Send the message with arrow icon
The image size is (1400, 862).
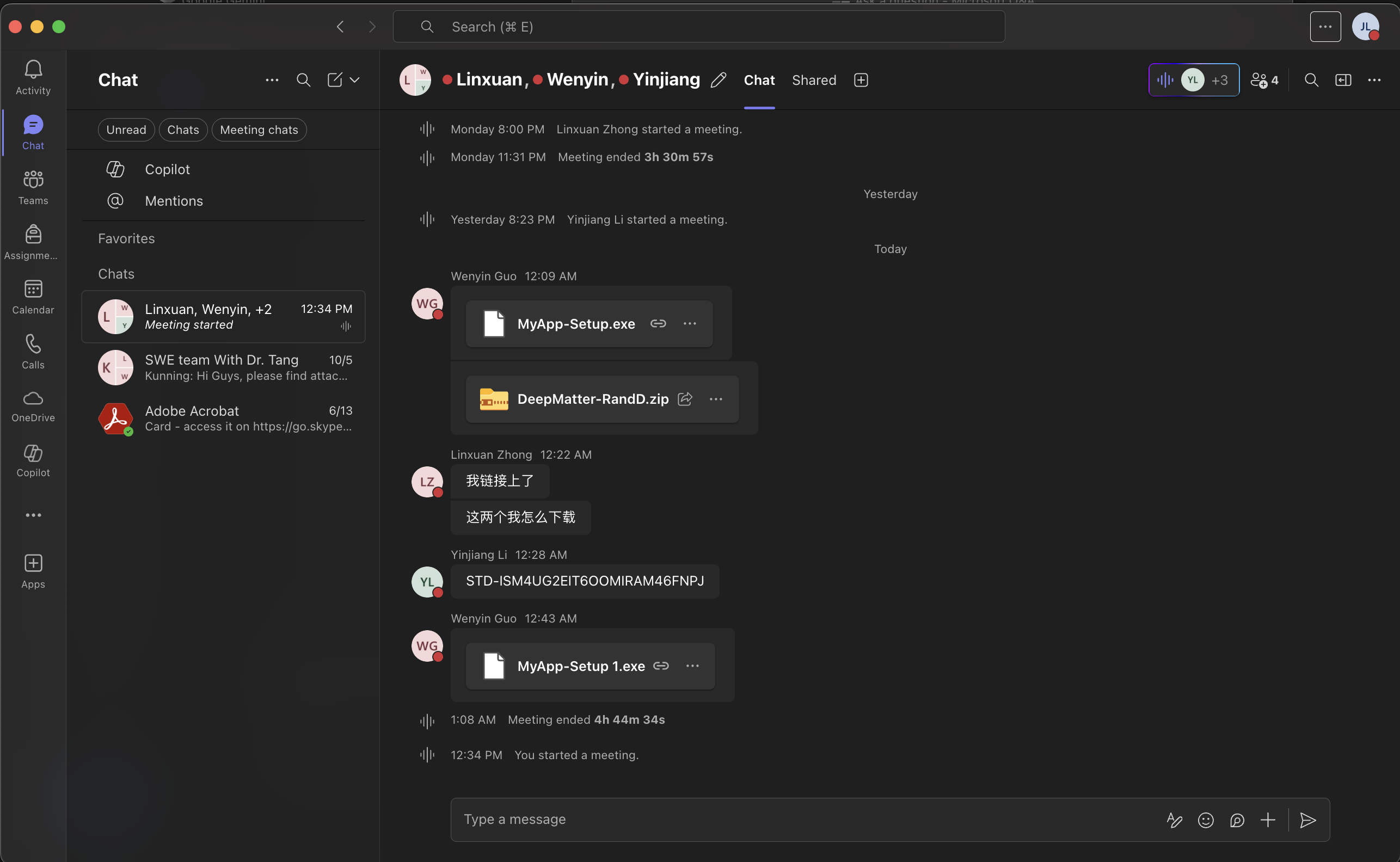[1307, 820]
